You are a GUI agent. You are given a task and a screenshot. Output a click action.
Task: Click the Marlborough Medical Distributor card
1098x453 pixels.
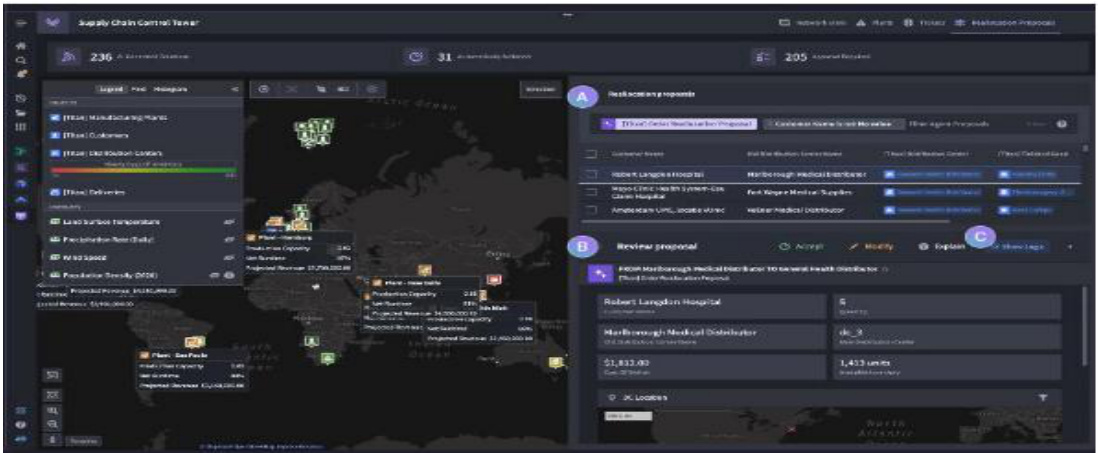(x=711, y=336)
